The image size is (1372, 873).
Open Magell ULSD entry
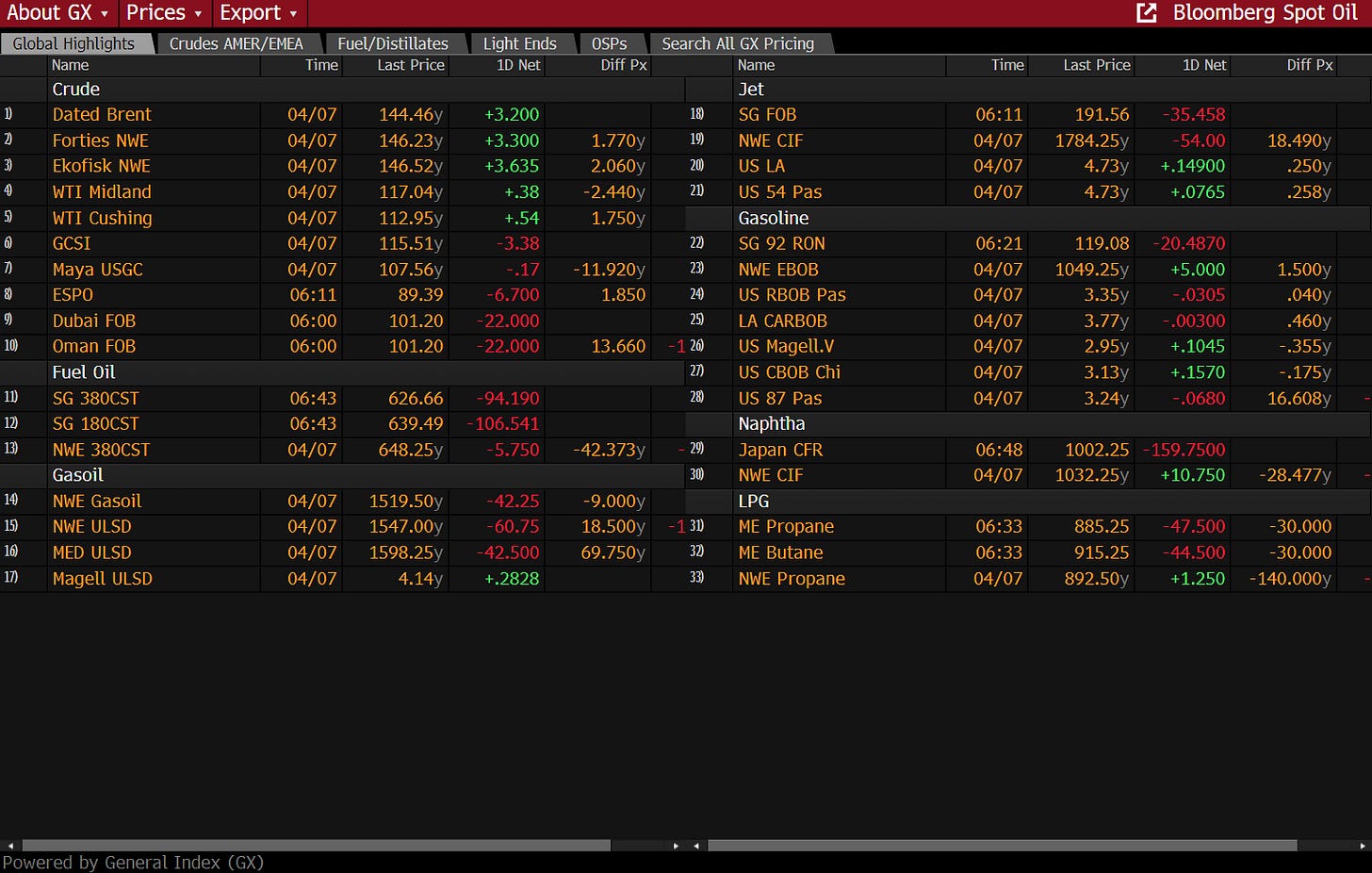[343, 579]
